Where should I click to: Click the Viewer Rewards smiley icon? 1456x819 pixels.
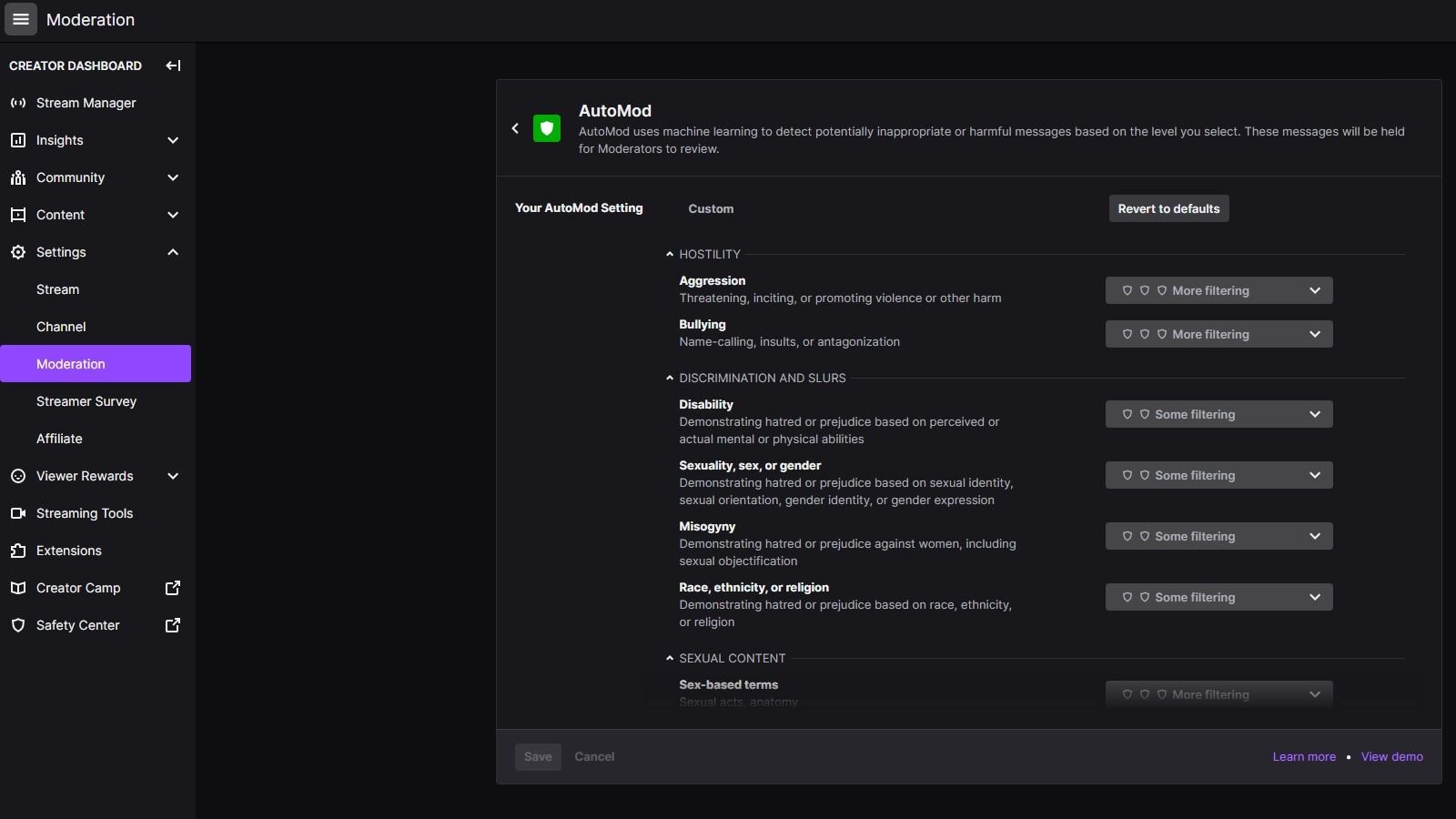[x=17, y=476]
